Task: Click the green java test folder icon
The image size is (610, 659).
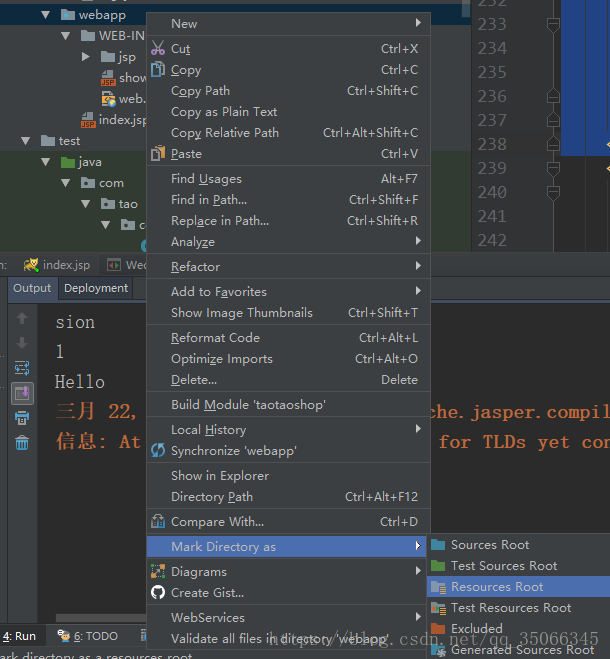Action: click(68, 162)
